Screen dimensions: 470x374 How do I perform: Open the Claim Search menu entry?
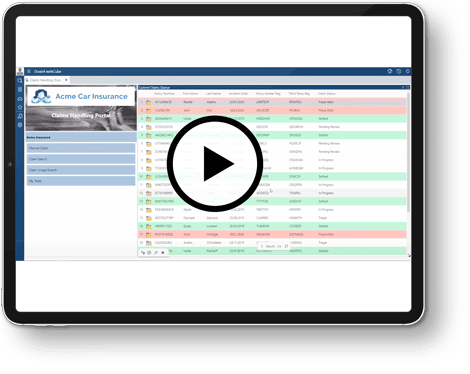click(x=81, y=159)
